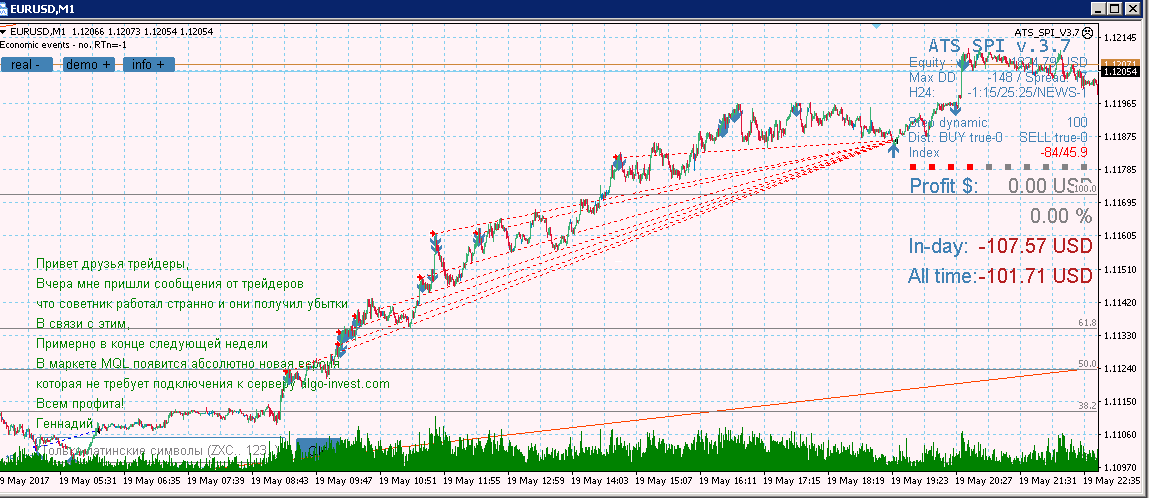Click the Fibonacci 61.8 level label
1150x498 pixels.
(1088, 323)
